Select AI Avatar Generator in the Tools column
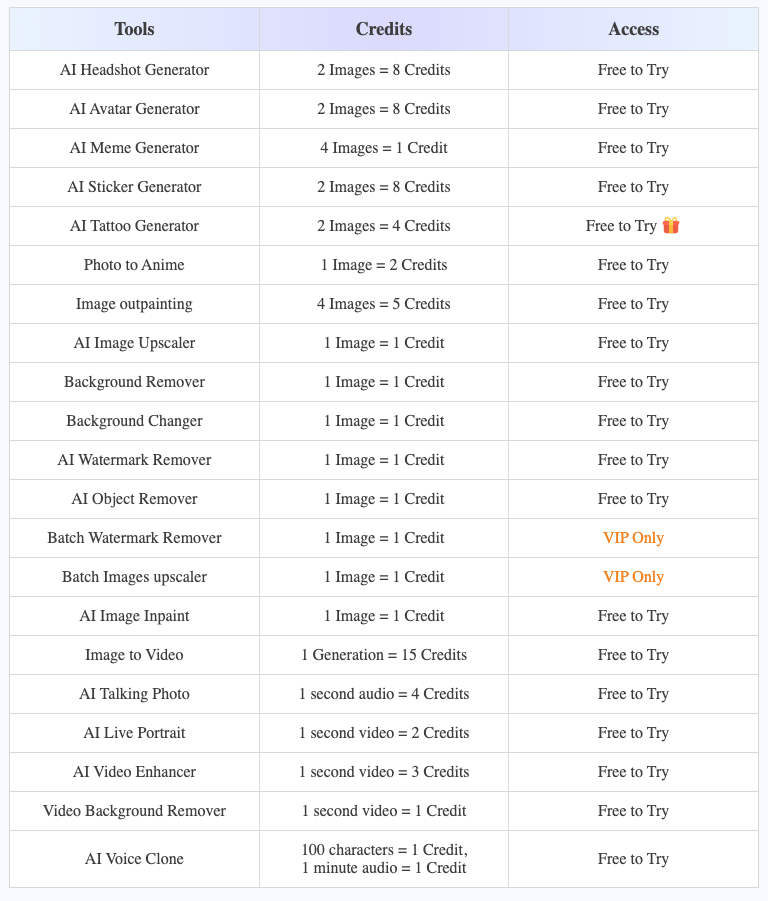This screenshot has height=901, width=768. (x=134, y=109)
